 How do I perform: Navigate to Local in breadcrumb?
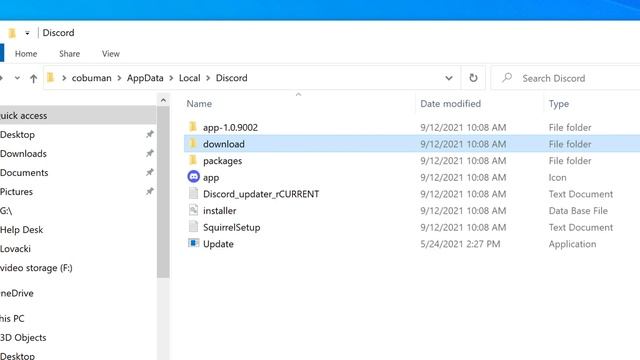tap(189, 78)
